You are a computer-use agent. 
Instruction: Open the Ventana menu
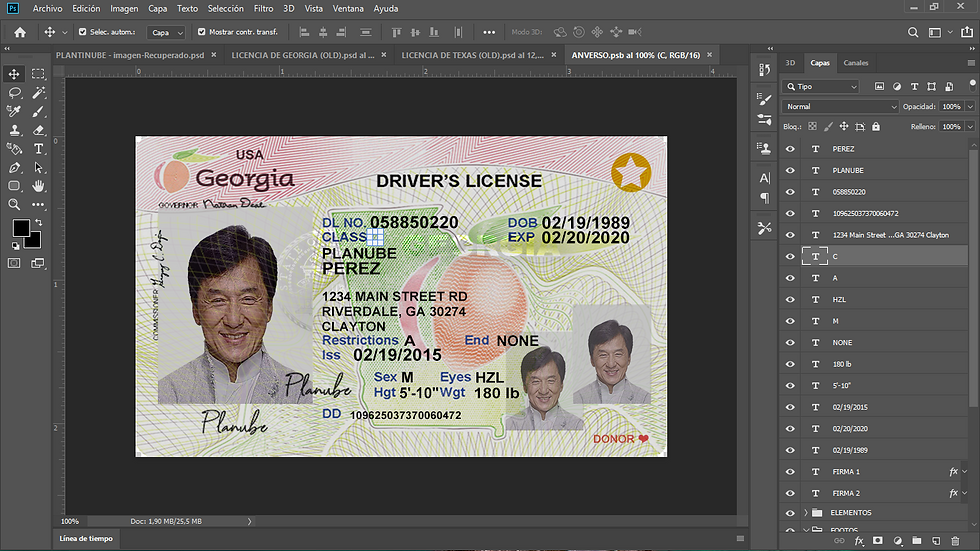pos(348,8)
